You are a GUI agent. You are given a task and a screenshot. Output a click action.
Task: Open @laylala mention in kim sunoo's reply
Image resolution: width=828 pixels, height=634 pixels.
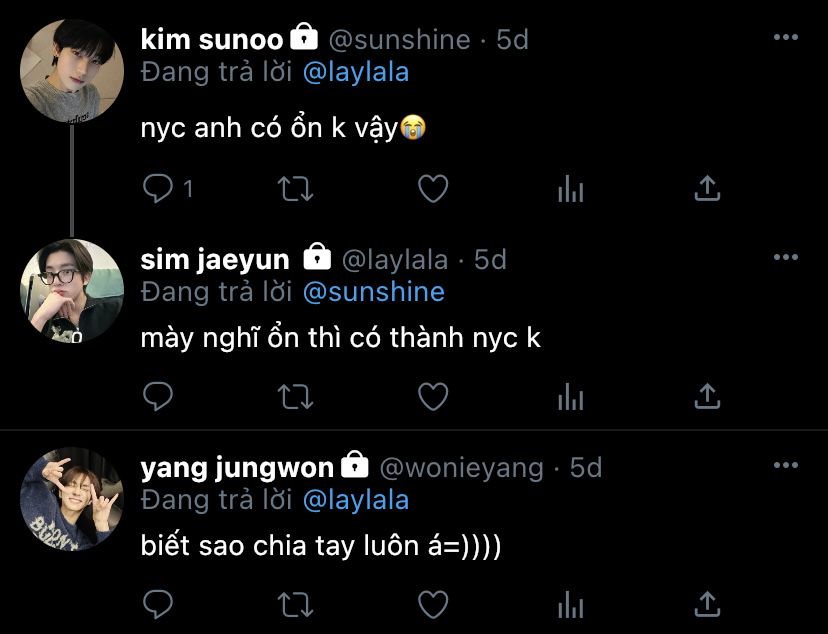point(356,72)
